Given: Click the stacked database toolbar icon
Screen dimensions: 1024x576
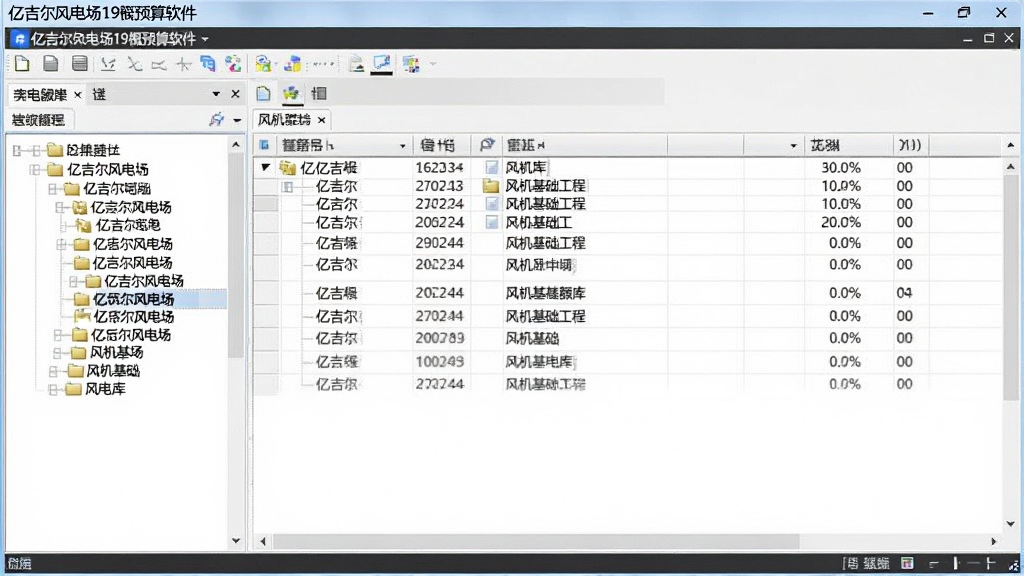Looking at the screenshot, I should [x=80, y=63].
